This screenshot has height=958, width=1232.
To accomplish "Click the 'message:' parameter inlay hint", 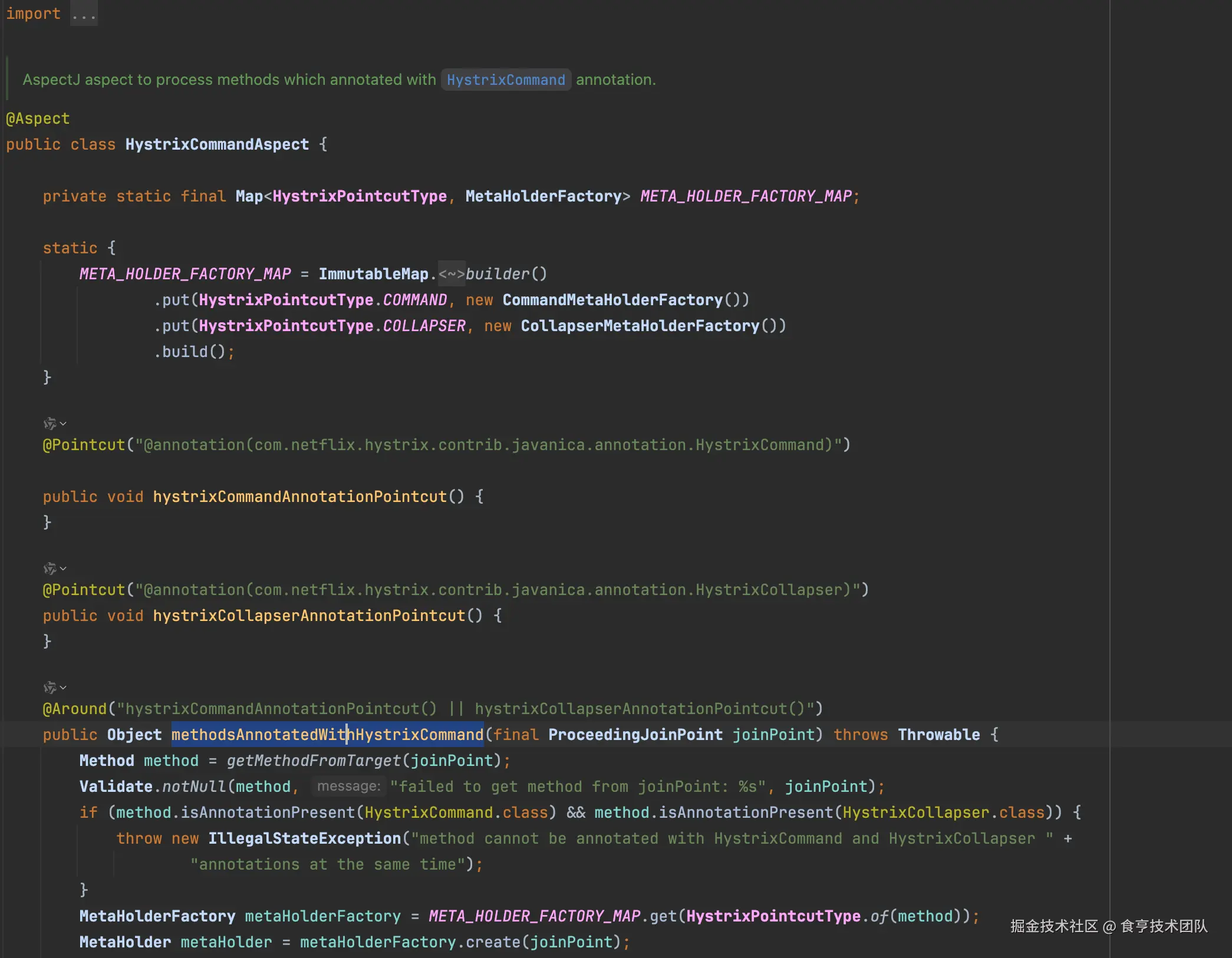I will (348, 786).
